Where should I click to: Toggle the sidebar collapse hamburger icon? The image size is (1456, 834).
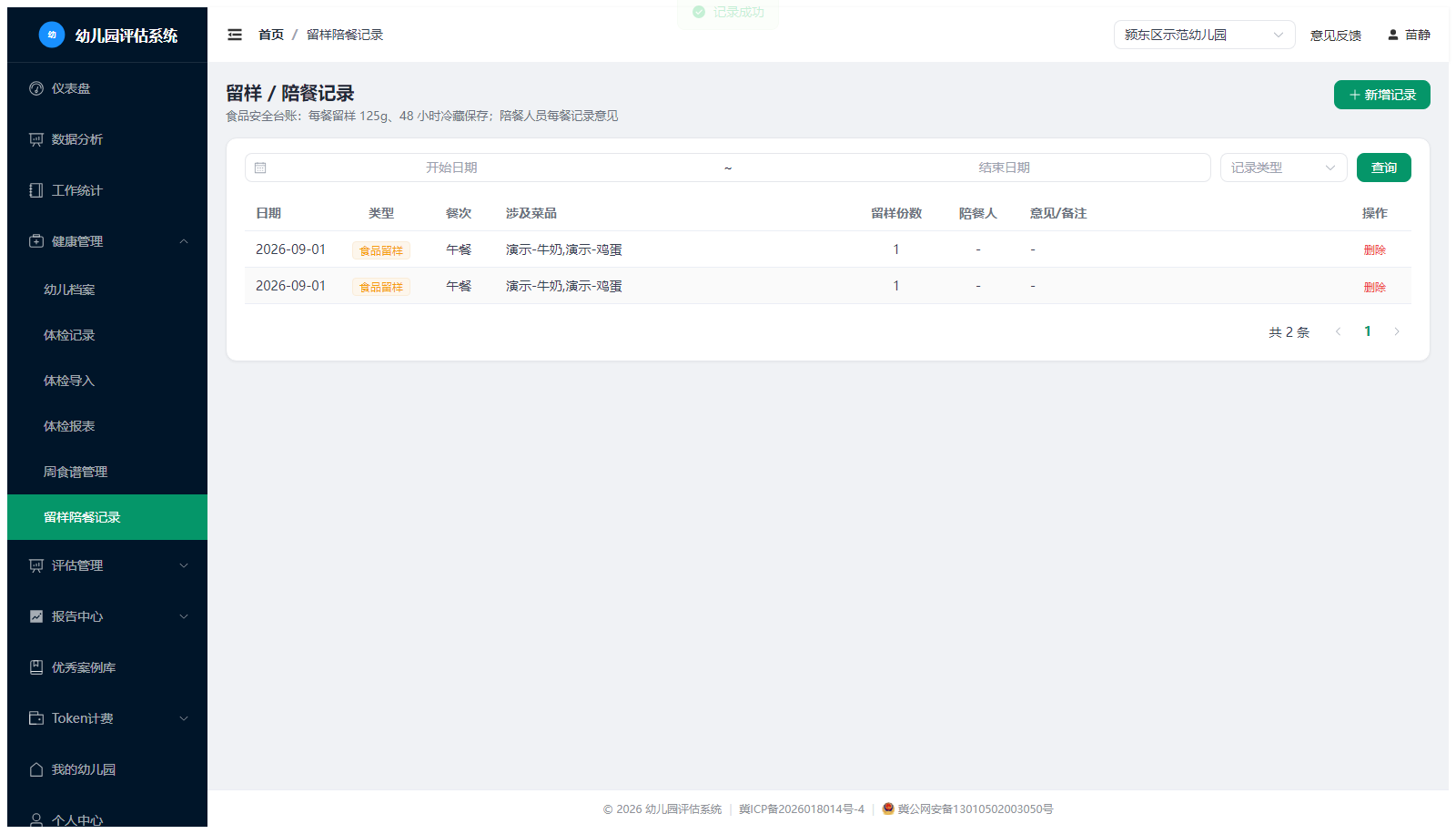pyautogui.click(x=235, y=35)
